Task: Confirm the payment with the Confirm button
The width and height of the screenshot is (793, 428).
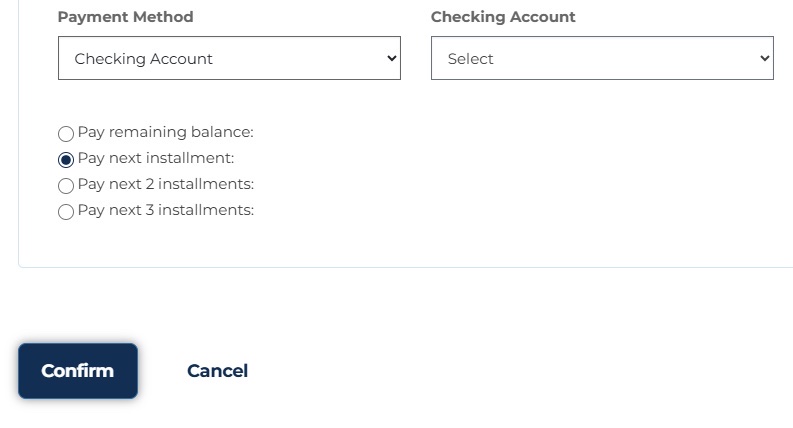Action: 78,371
